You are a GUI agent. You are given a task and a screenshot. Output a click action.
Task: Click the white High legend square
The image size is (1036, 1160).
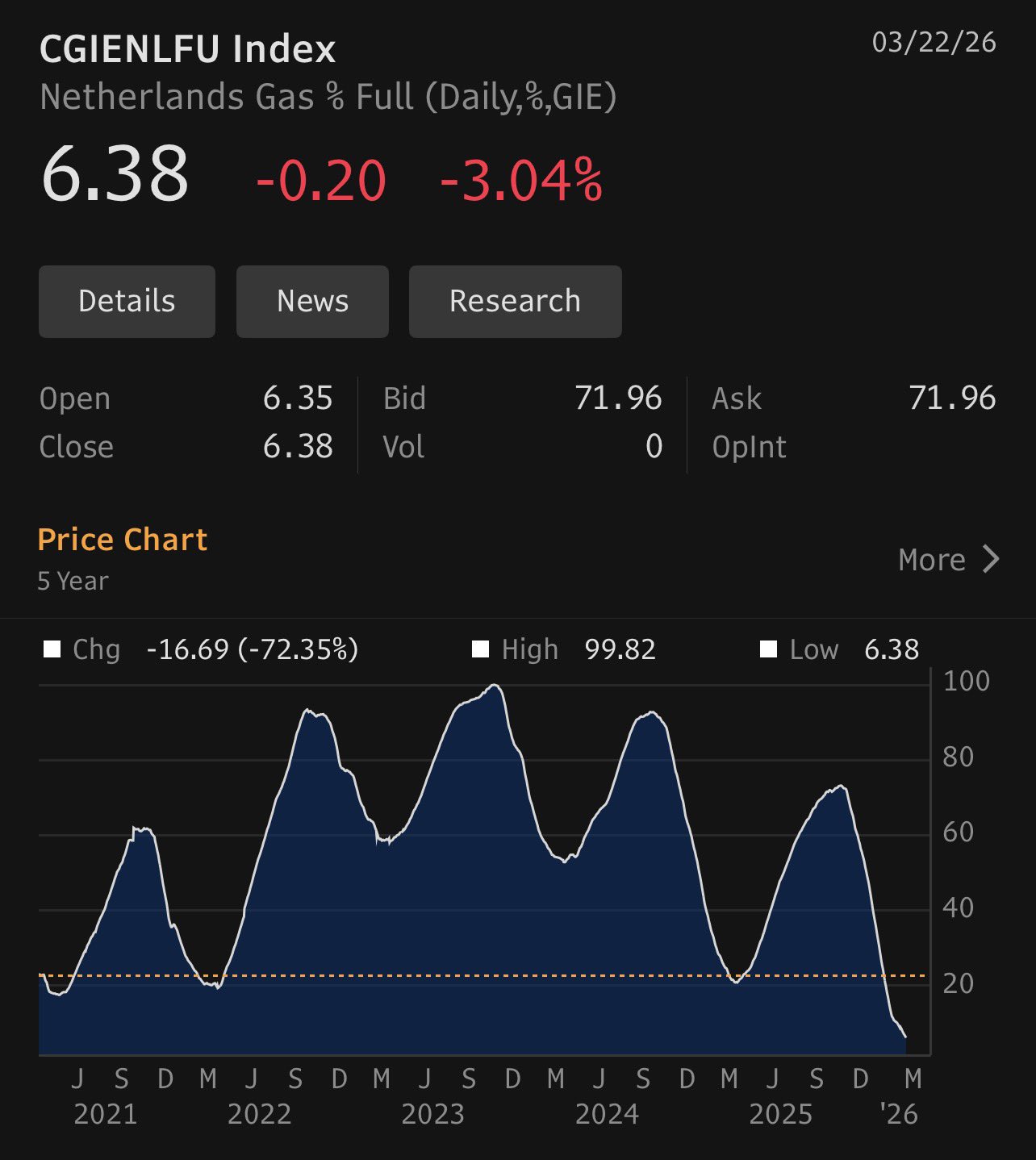(x=481, y=649)
